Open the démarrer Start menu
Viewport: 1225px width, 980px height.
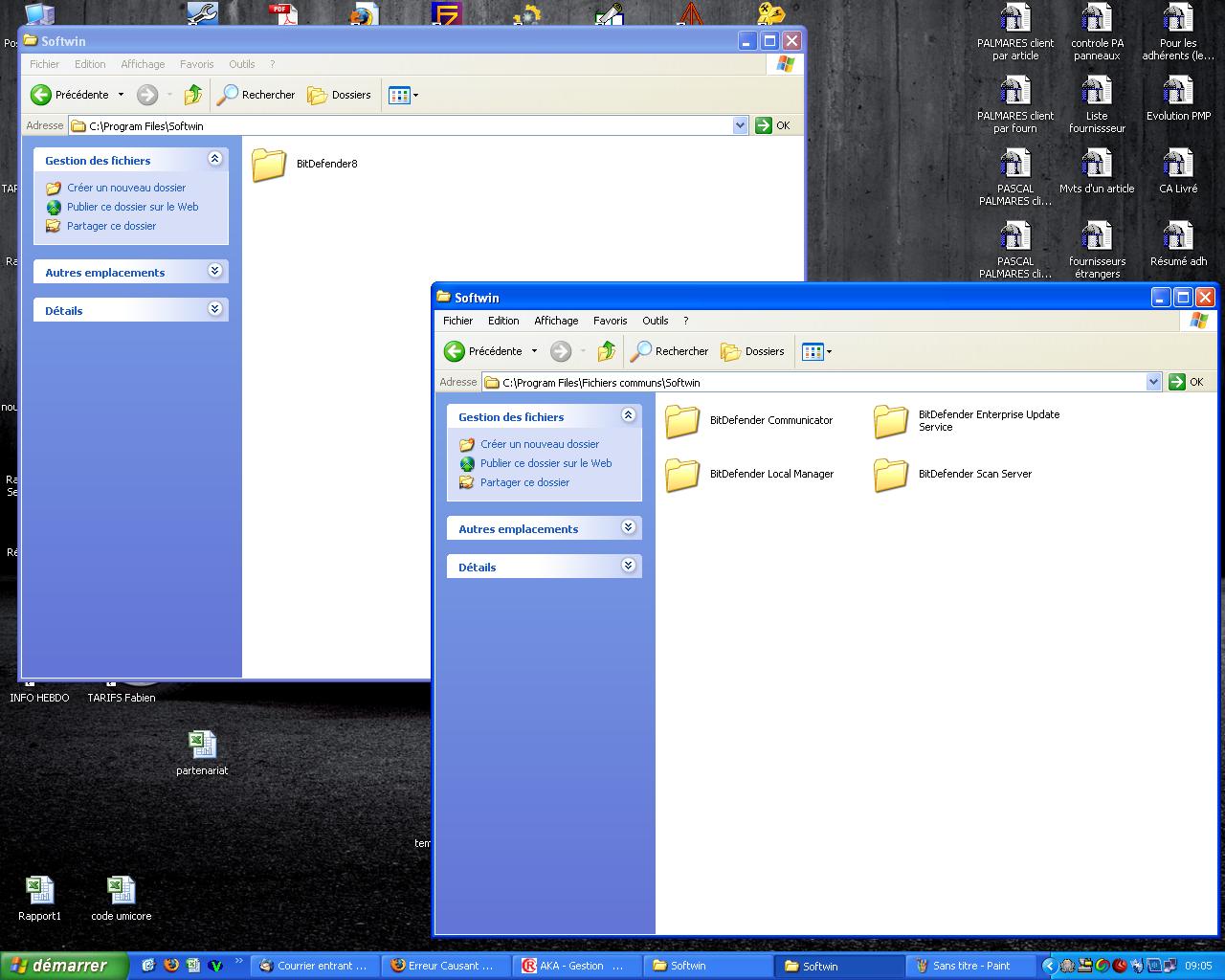point(64,966)
